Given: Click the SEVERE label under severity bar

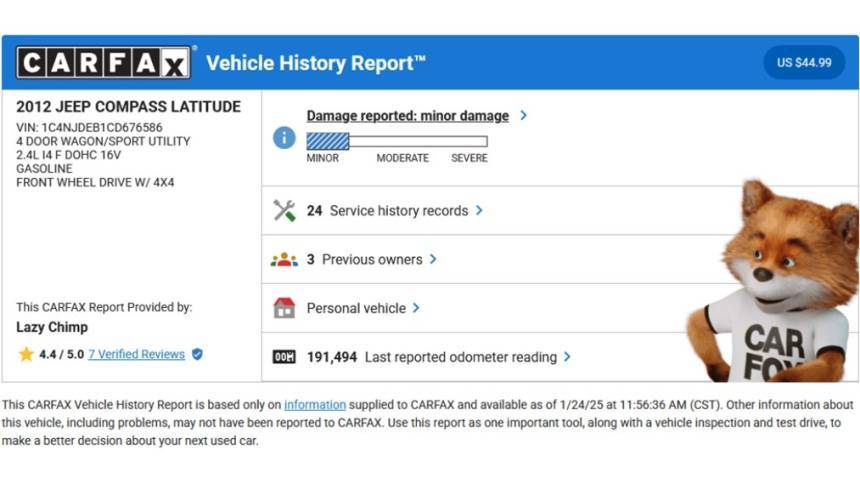Looking at the screenshot, I should click(469, 158).
